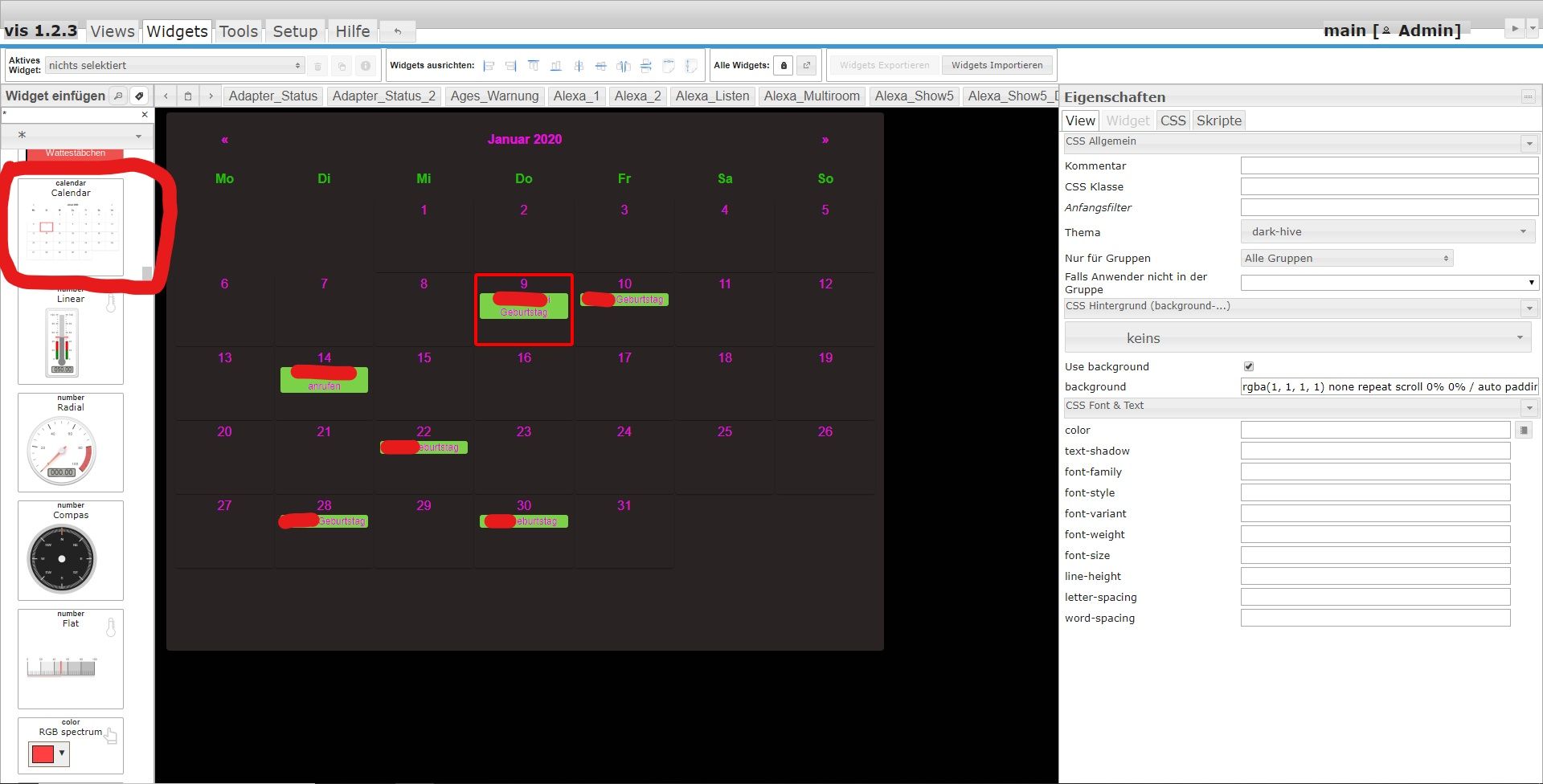Toggle the Use background checkbox

(1249, 366)
